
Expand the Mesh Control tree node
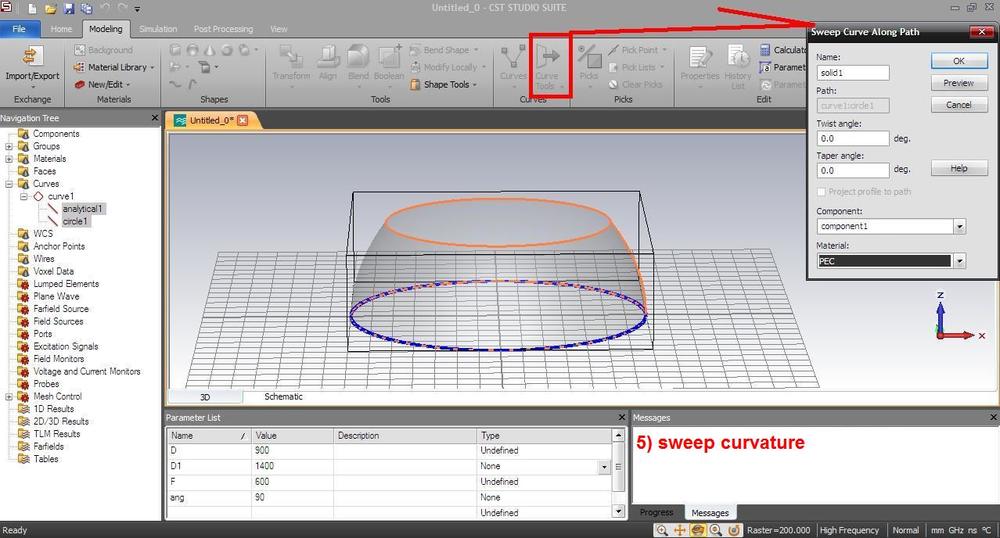tap(9, 396)
